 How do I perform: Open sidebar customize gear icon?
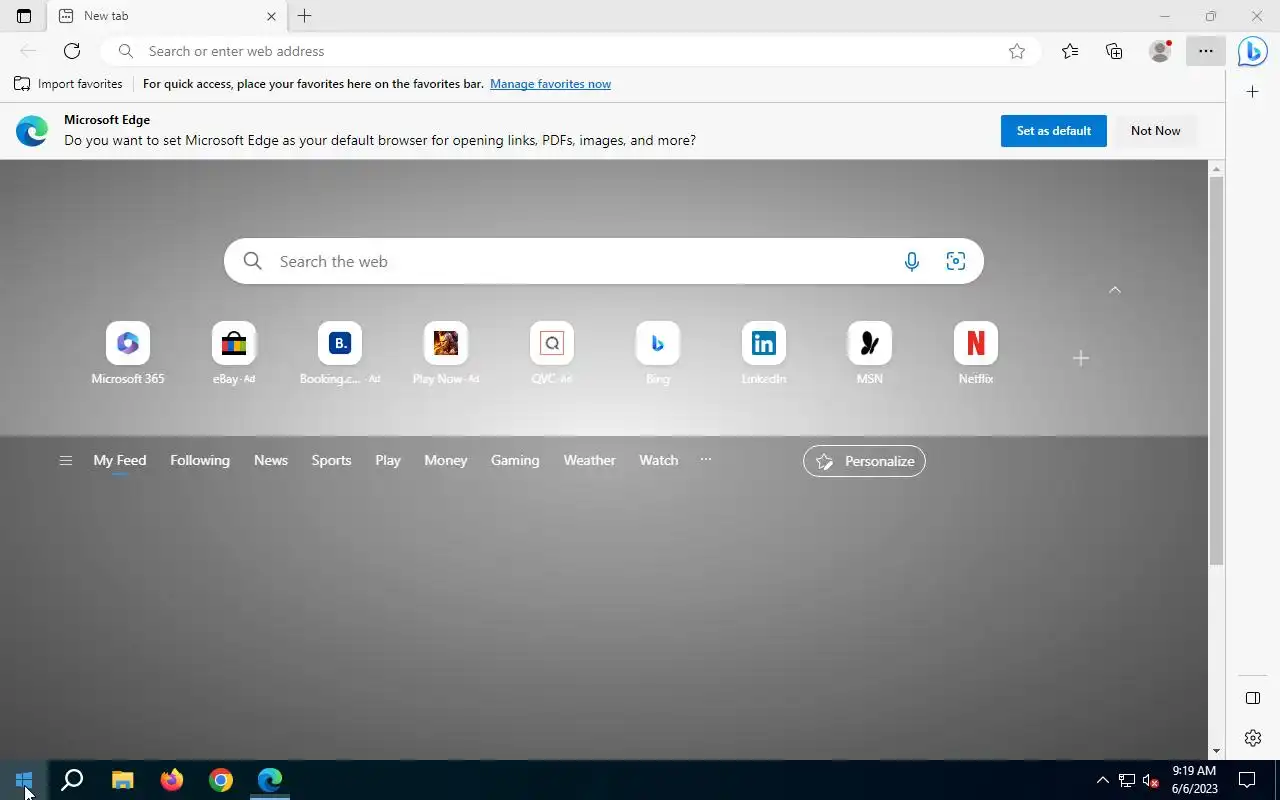pos(1253,738)
